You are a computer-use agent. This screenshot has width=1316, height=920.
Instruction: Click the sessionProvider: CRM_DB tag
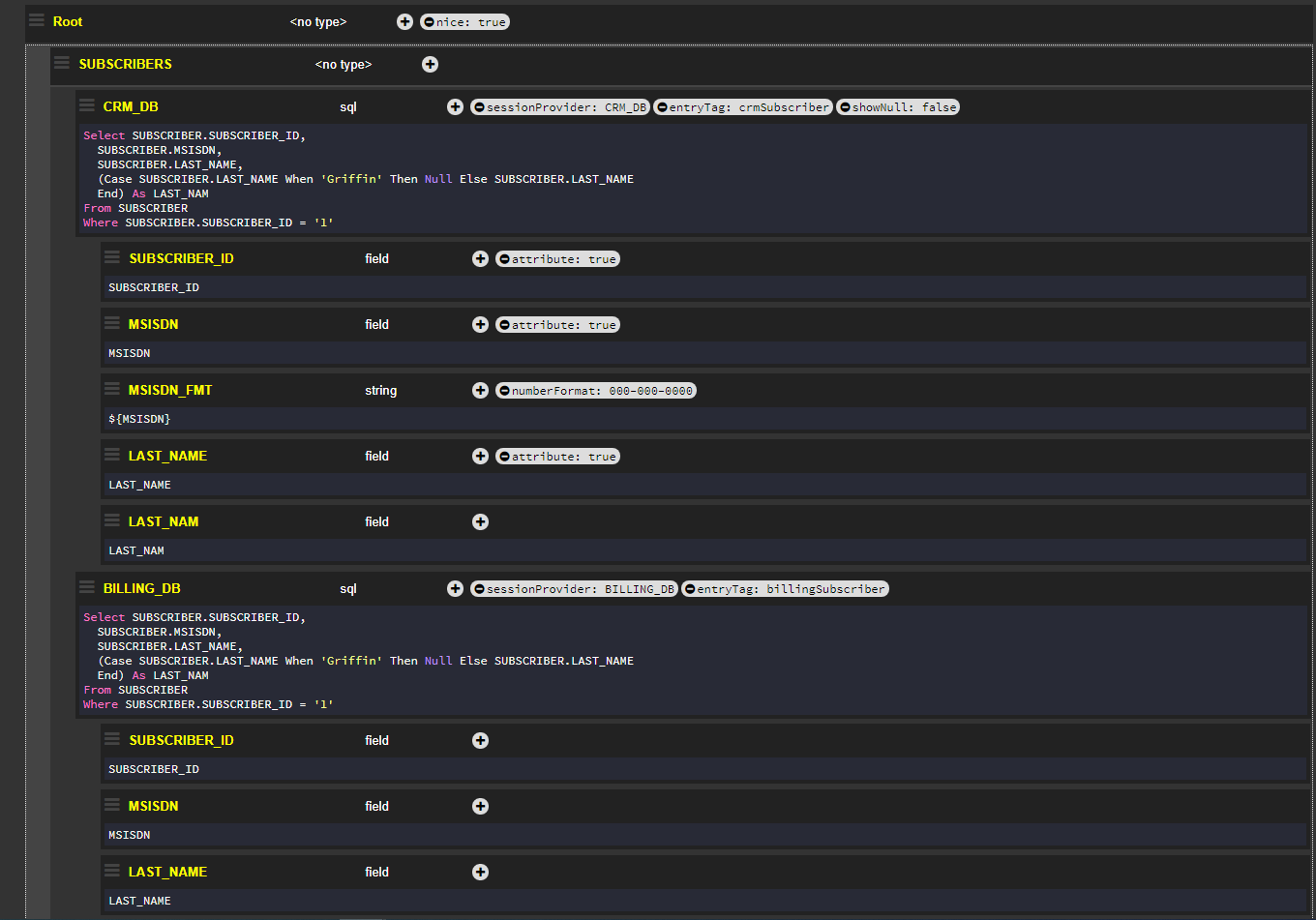pyautogui.click(x=566, y=107)
